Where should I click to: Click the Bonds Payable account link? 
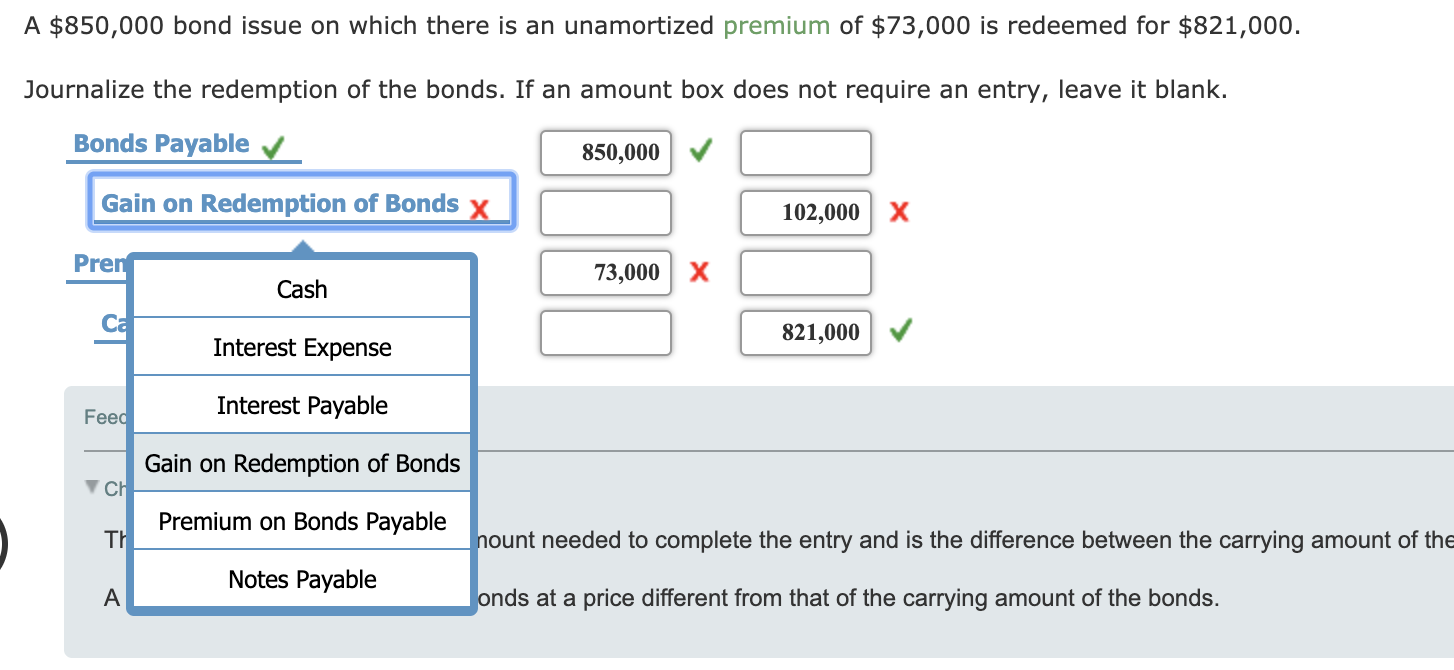160,142
